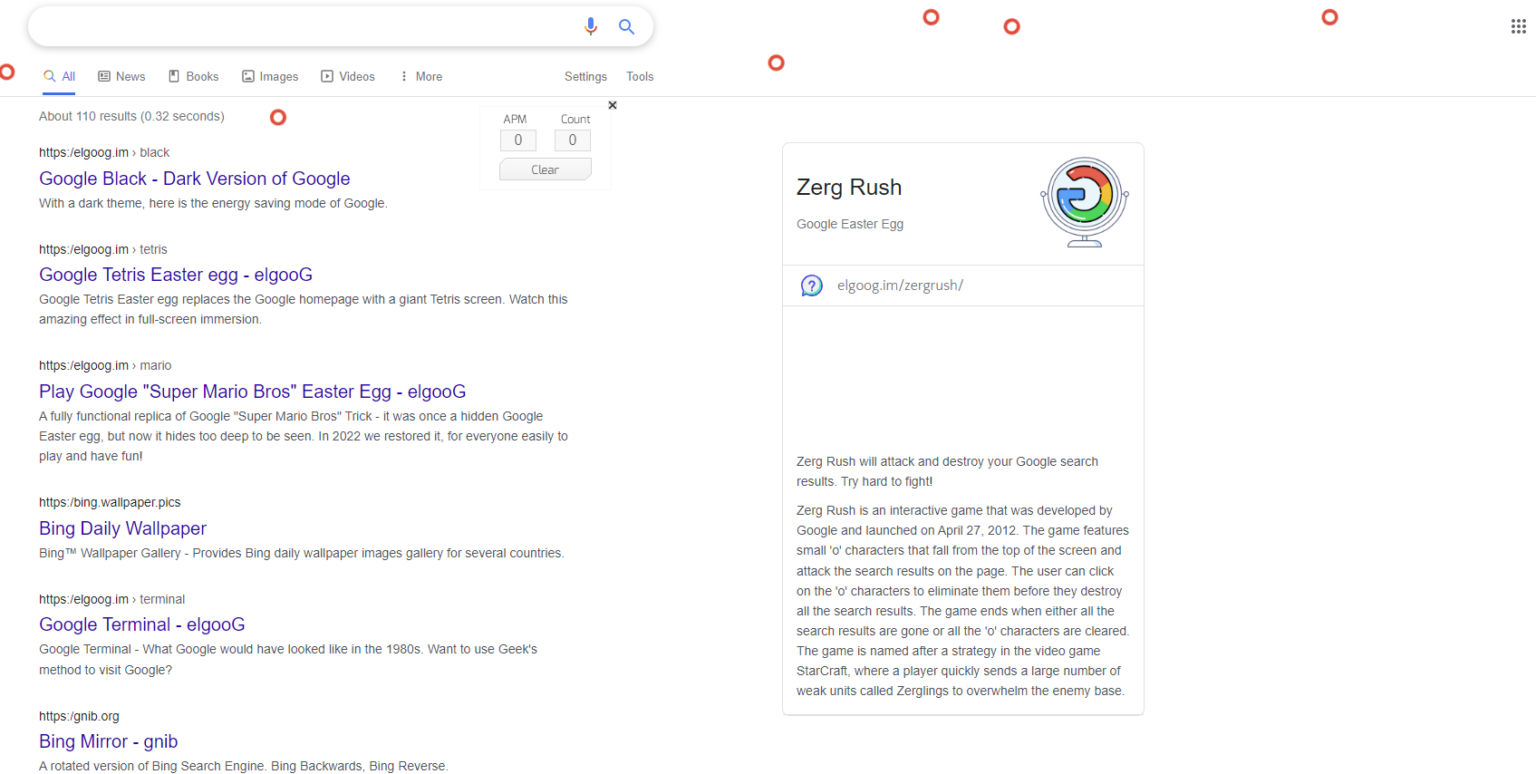Screen dimensions: 1536x774
Task: Open the search Tools options
Action: [x=639, y=76]
